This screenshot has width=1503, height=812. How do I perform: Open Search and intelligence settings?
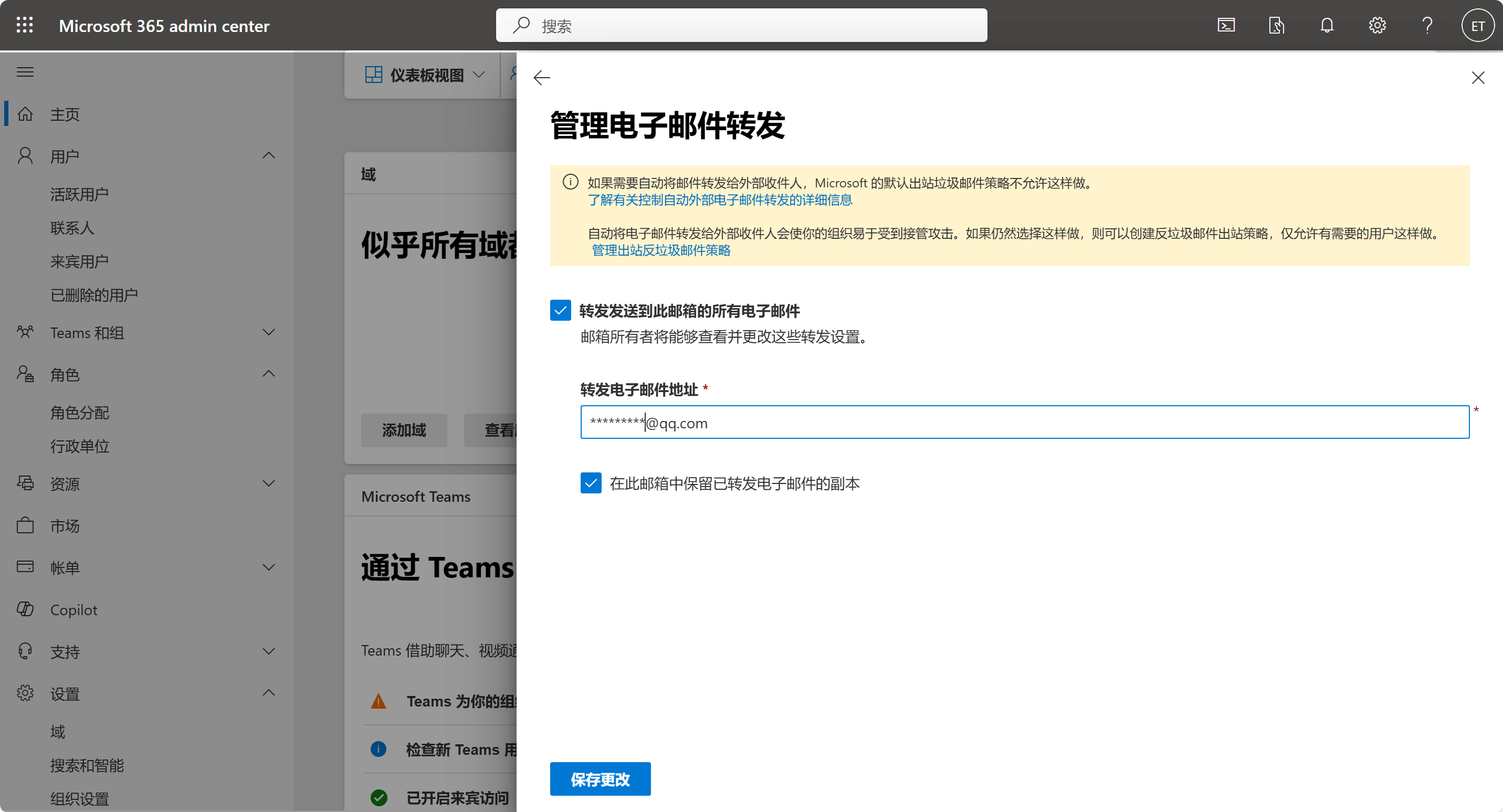coord(87,765)
